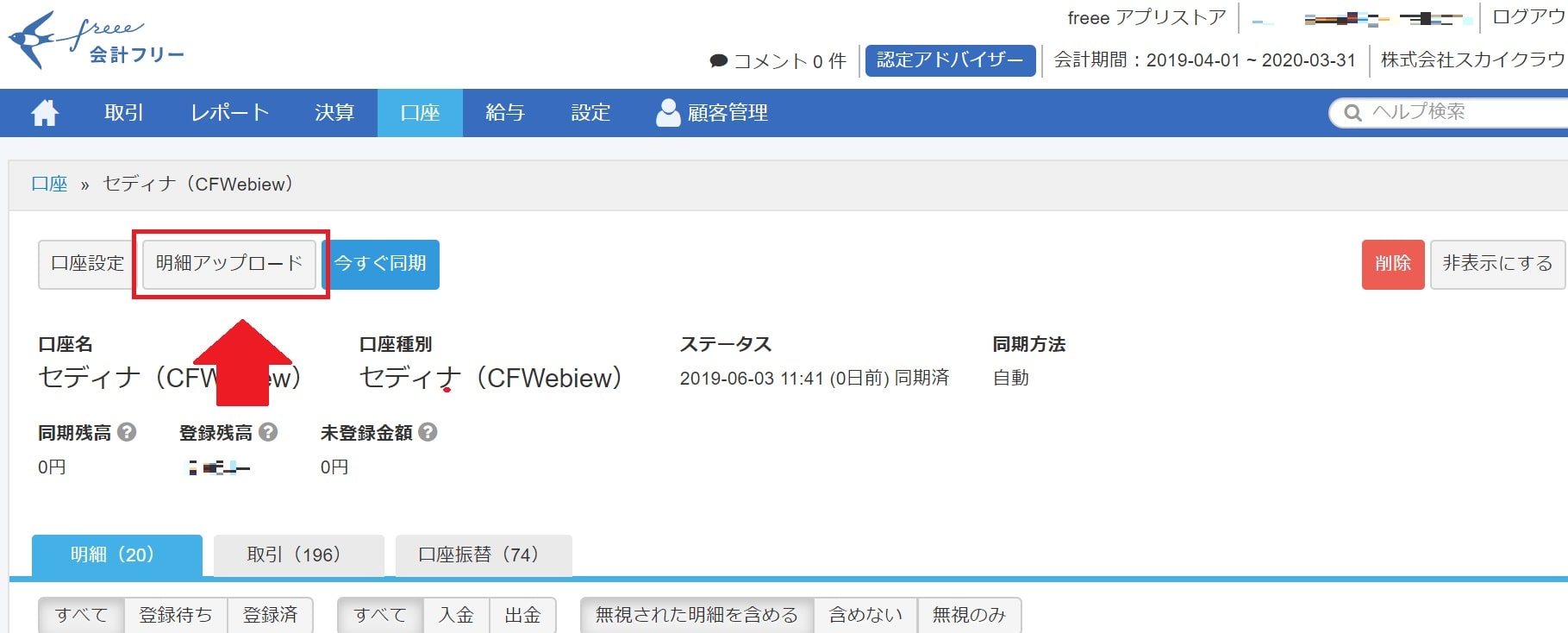Switch to the 取引 (196) tab
Image resolution: width=1568 pixels, height=633 pixels.
point(298,555)
